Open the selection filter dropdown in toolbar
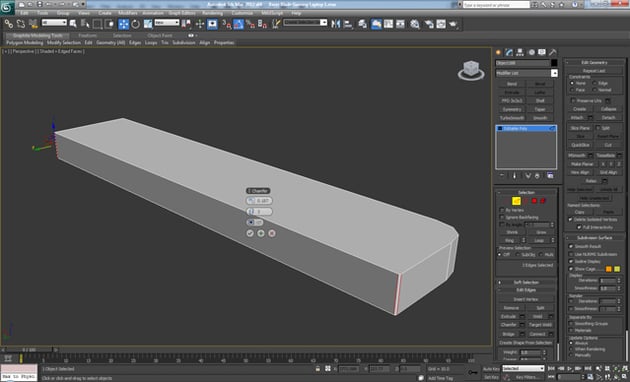 tap(54, 23)
